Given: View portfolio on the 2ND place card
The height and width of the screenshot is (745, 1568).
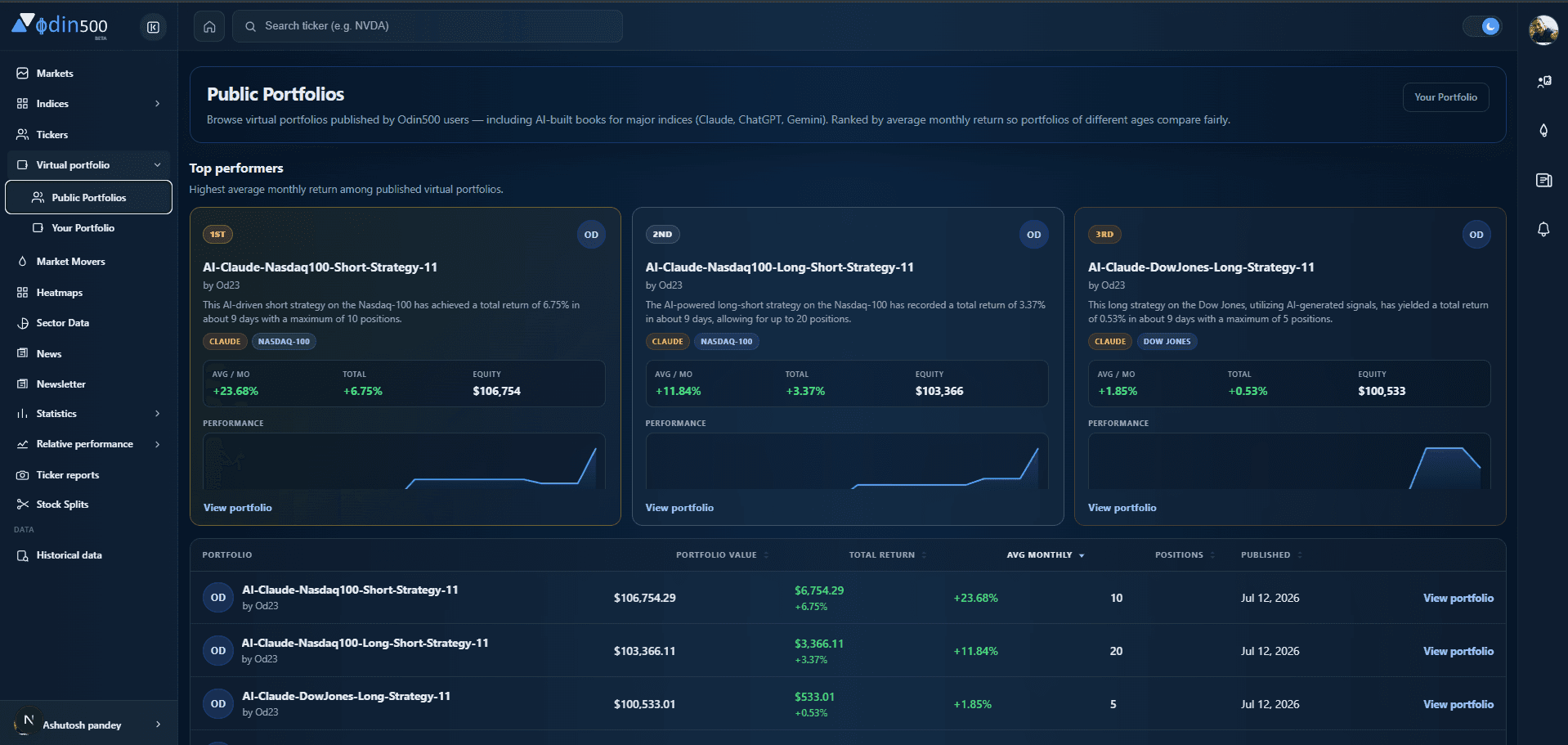Looking at the screenshot, I should [679, 508].
